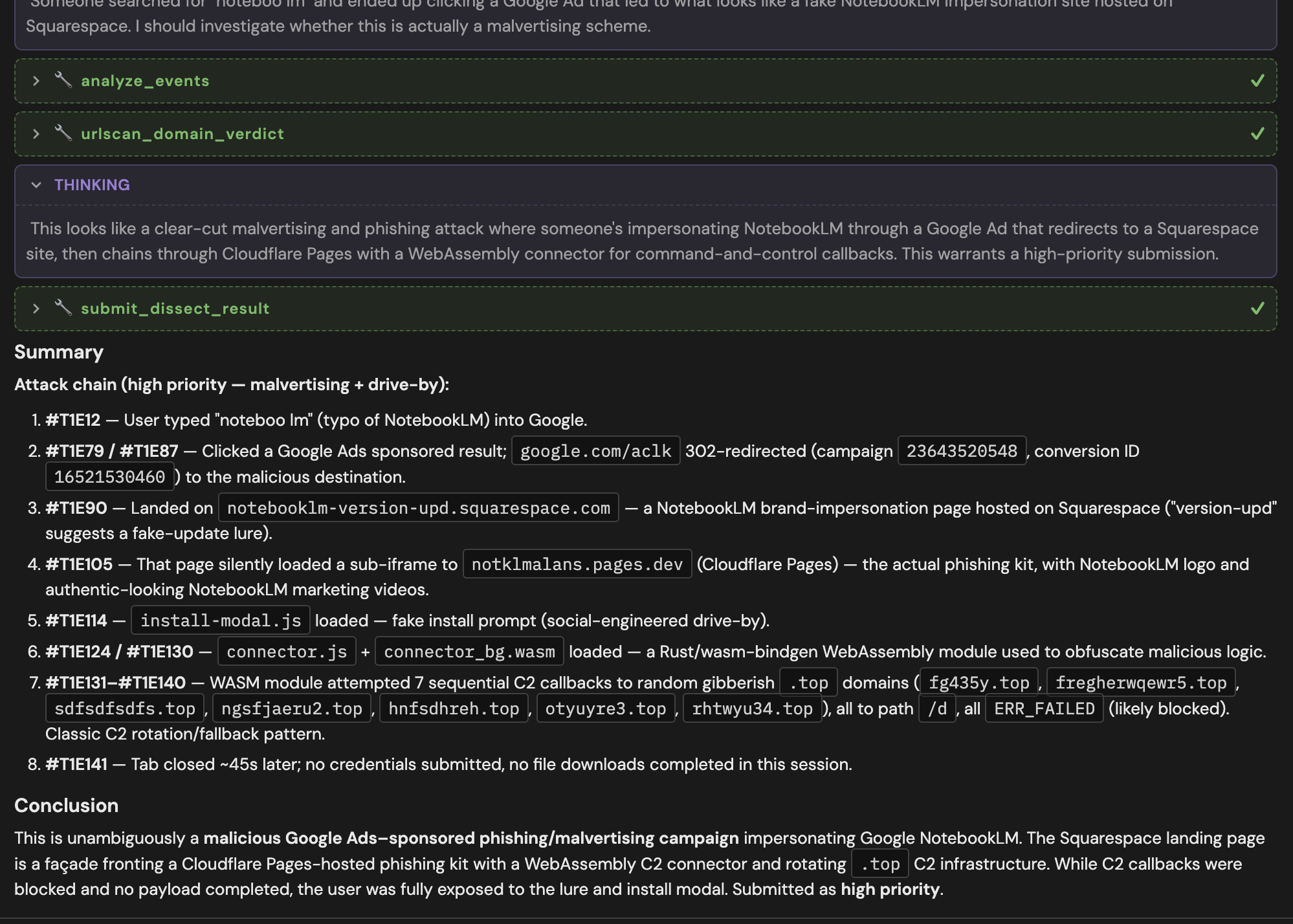Select the fregherwqewr5.top domain chip

coord(1141,683)
